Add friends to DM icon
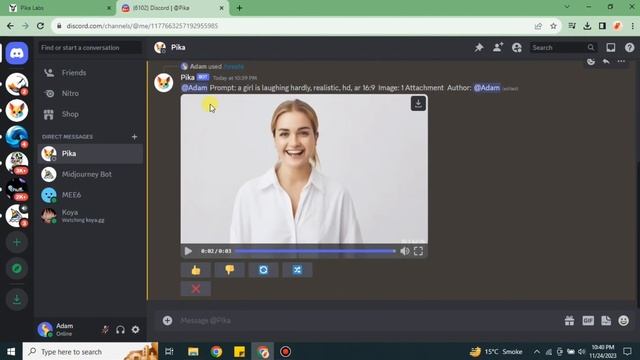 point(498,48)
